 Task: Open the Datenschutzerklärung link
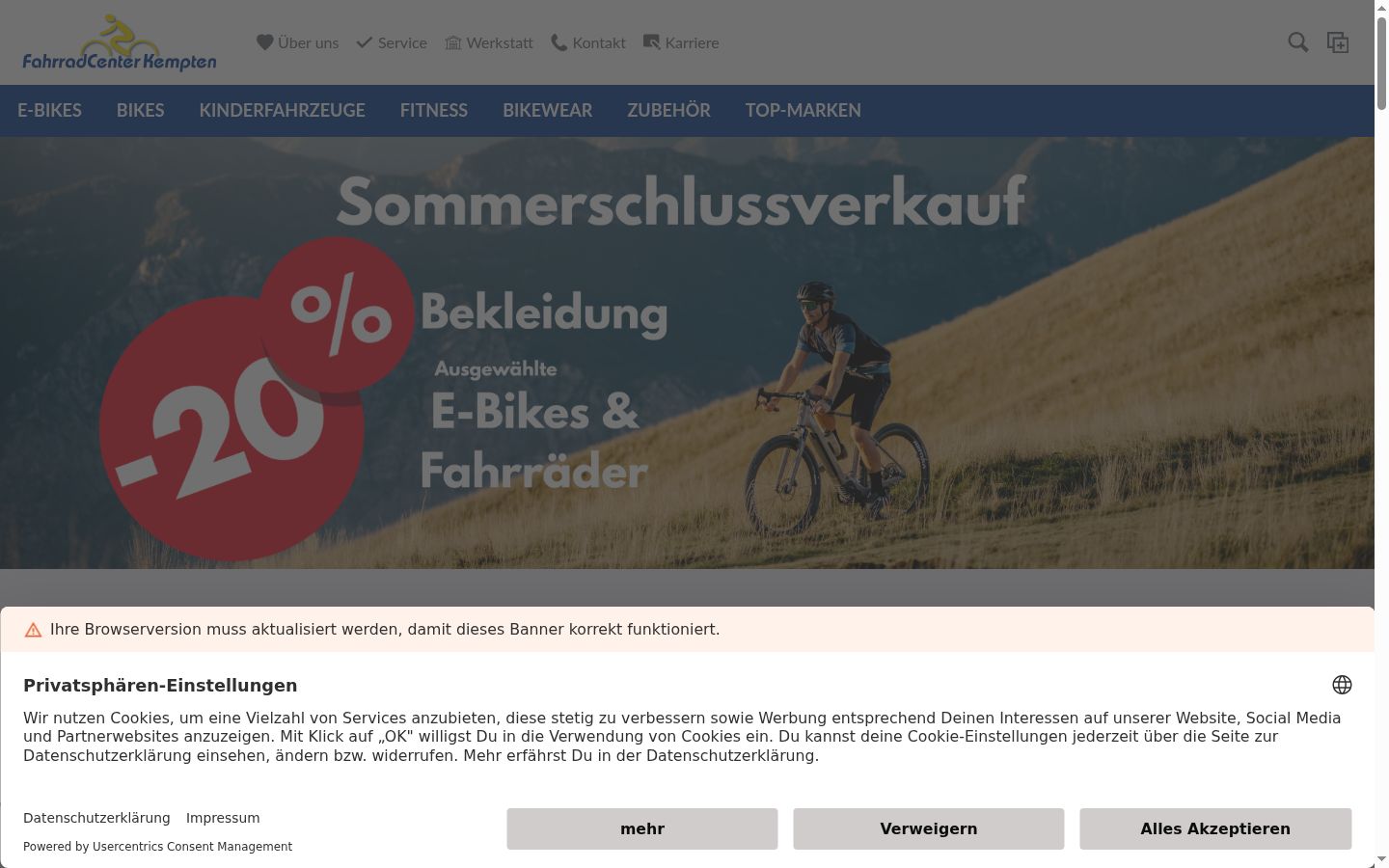[x=96, y=818]
